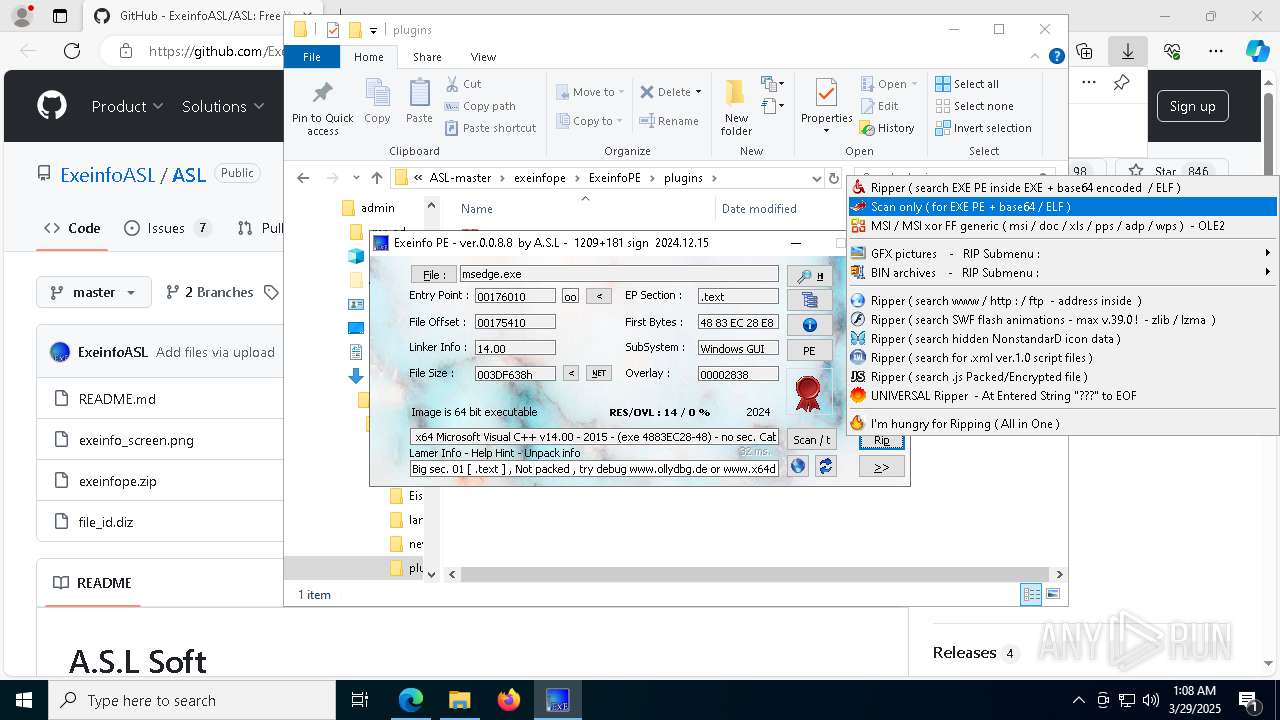This screenshot has width=1280, height=720.
Task: Click the Sign up button on GitHub
Action: pyautogui.click(x=1192, y=106)
